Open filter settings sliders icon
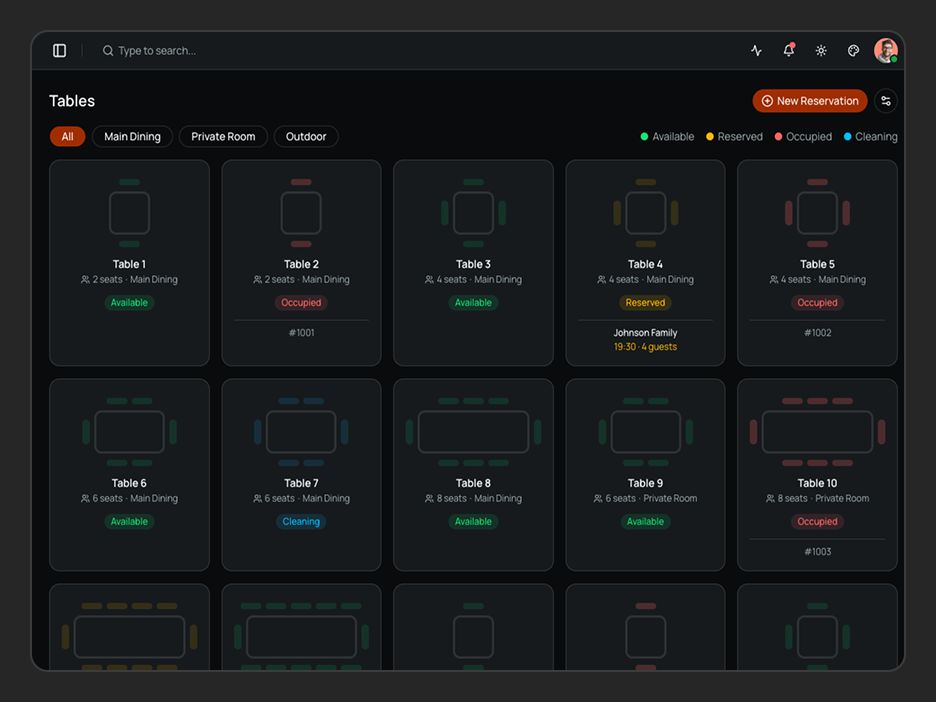 pyautogui.click(x=886, y=101)
